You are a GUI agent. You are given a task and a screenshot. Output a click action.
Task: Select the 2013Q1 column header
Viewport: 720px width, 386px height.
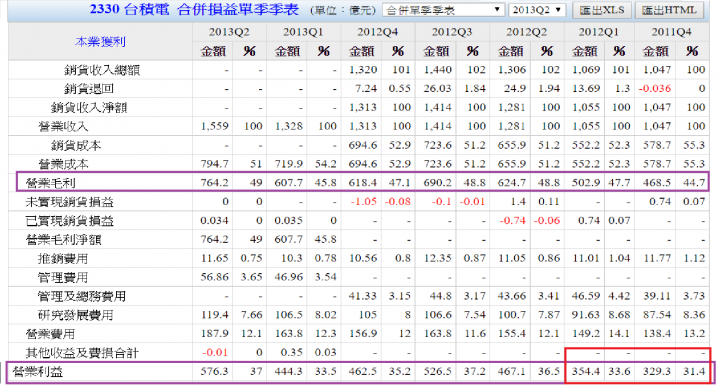pos(303,32)
